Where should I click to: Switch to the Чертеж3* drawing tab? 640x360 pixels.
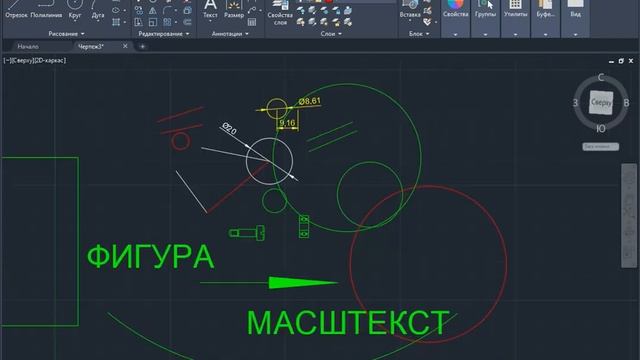point(91,47)
